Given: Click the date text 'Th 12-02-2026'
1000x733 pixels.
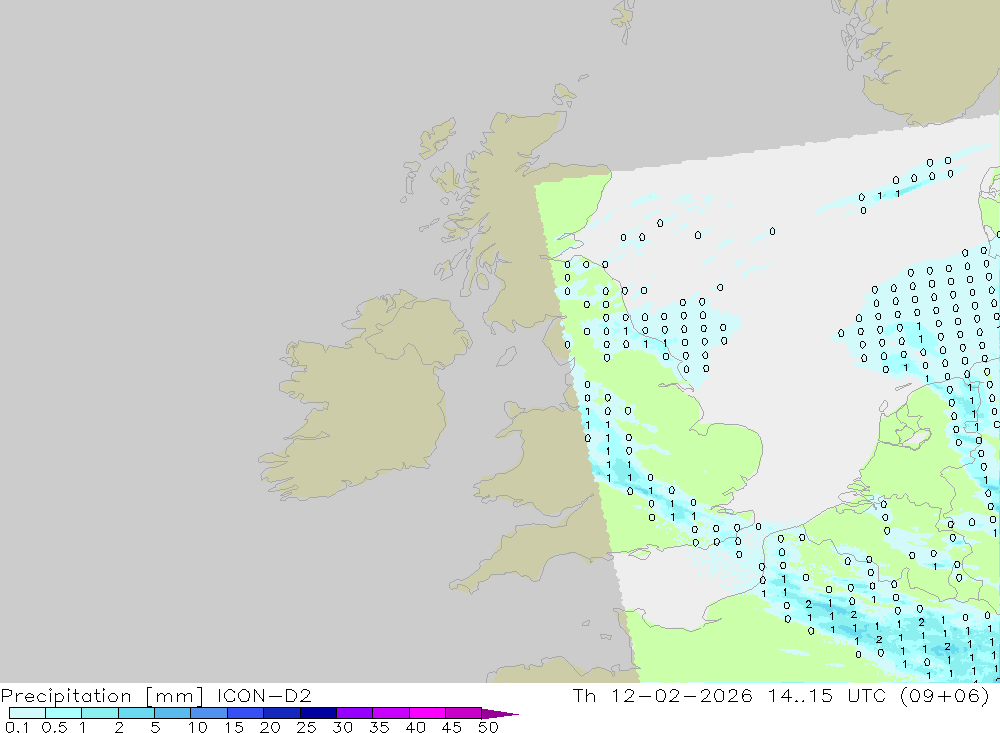Looking at the screenshot, I should [663, 695].
